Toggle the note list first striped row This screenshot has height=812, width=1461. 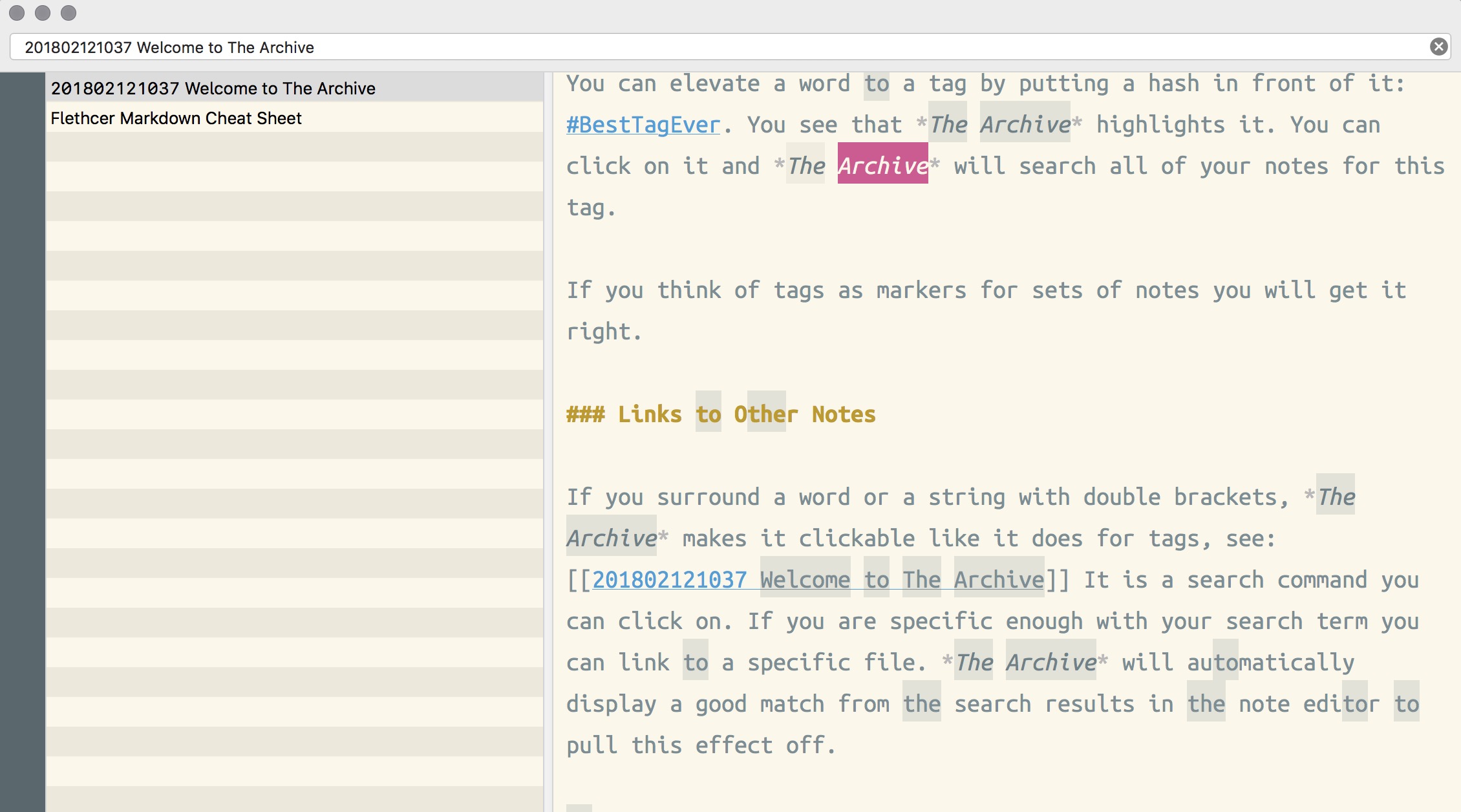point(290,88)
